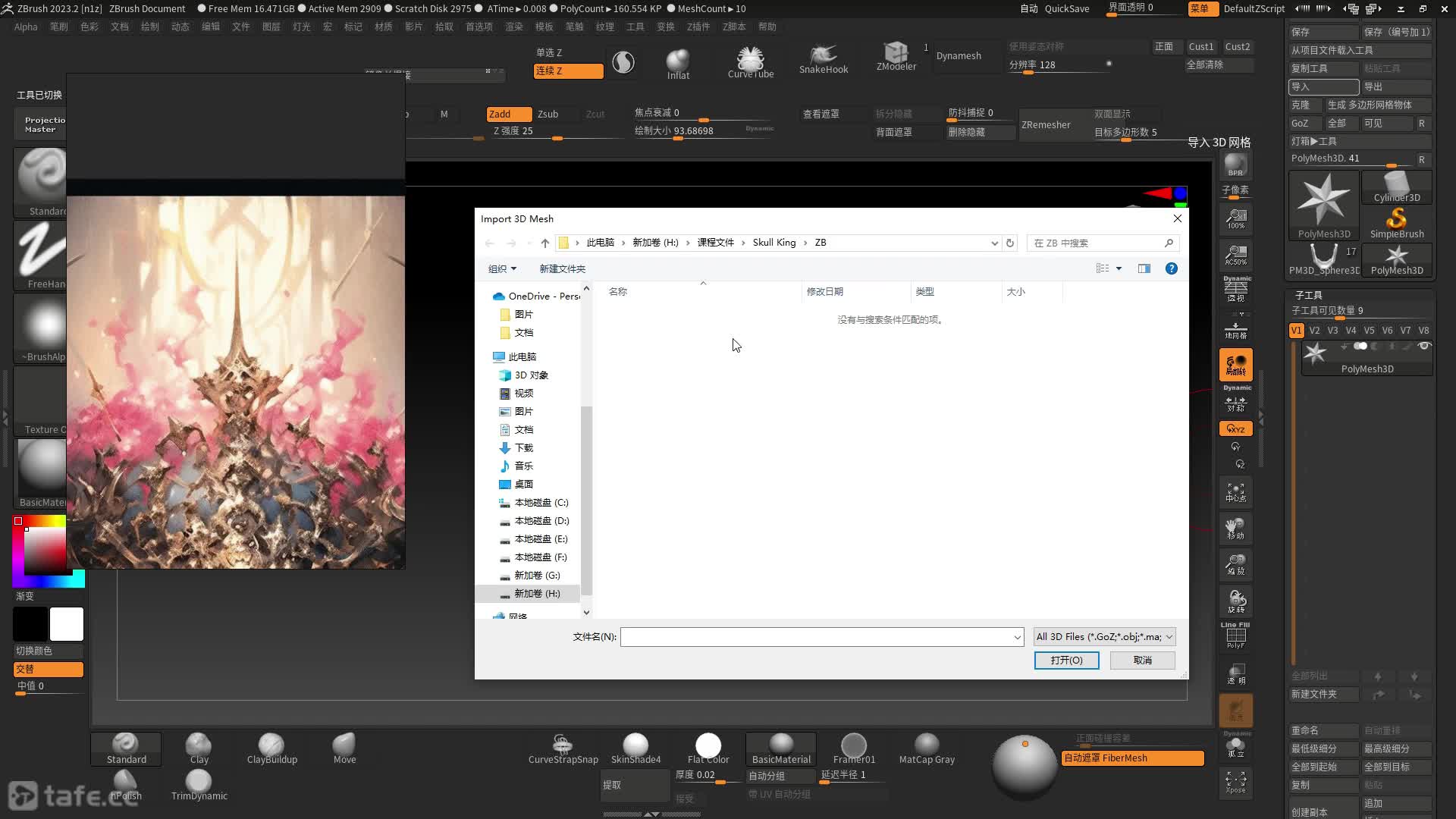
Task: Select 此电脑 in the folder tree
Action: pyautogui.click(x=522, y=356)
